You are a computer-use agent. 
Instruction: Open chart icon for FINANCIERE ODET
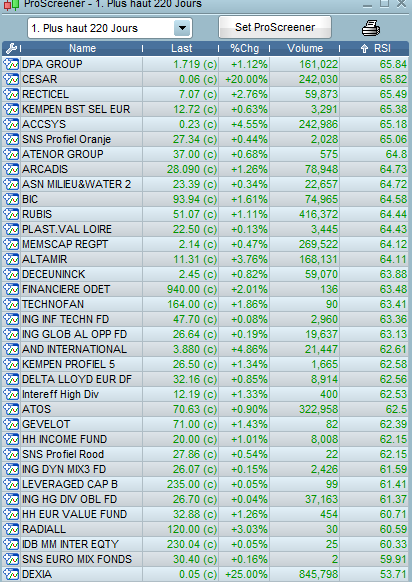click(11, 289)
